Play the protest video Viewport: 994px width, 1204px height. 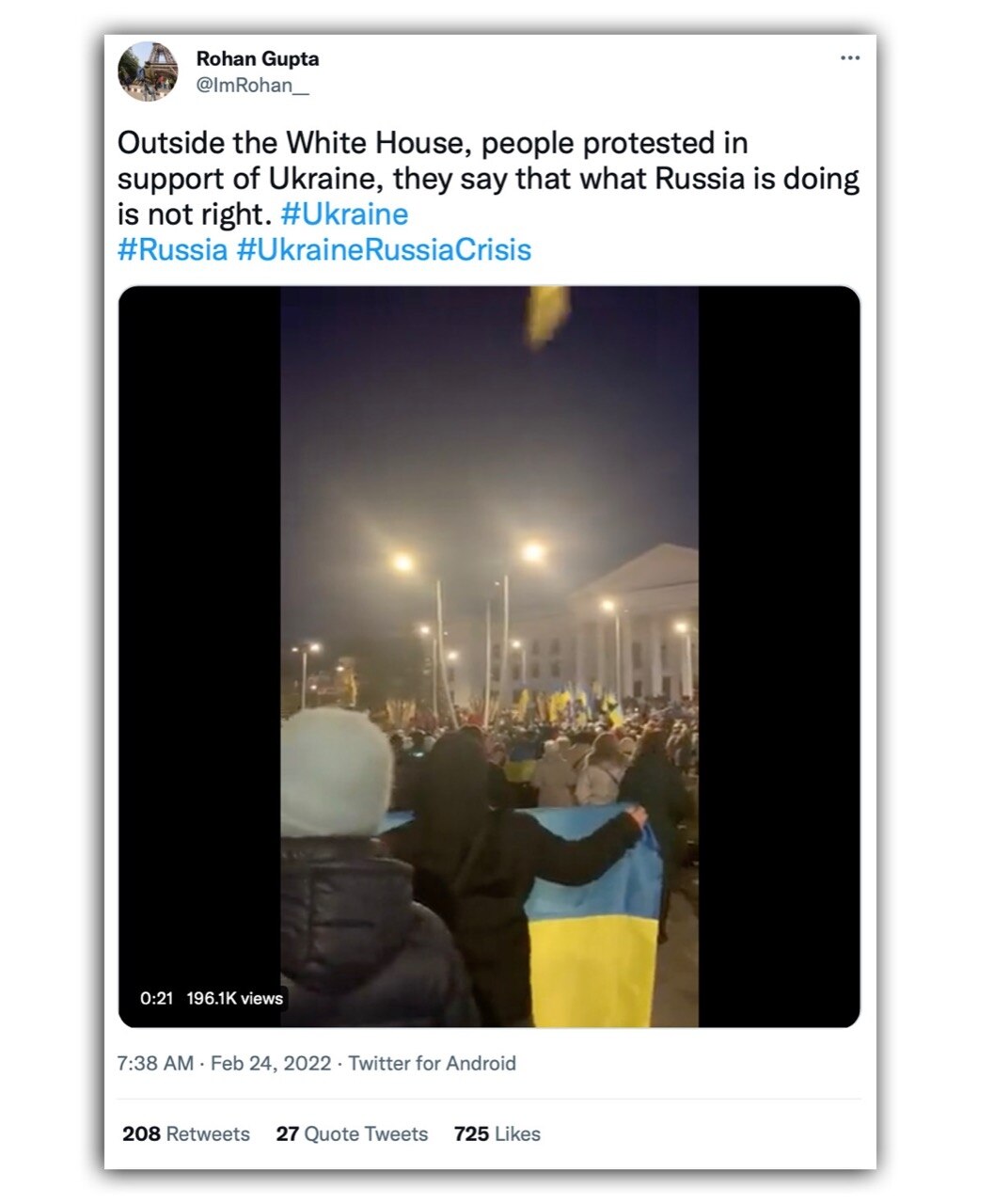(489, 657)
